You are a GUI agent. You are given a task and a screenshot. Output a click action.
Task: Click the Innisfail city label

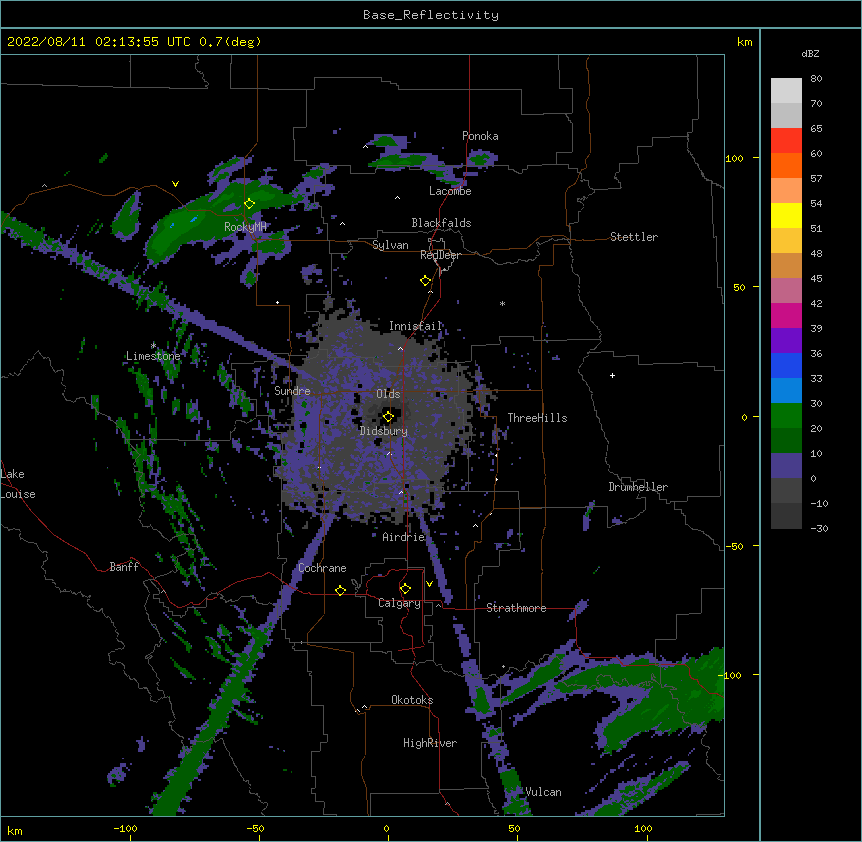point(415,326)
